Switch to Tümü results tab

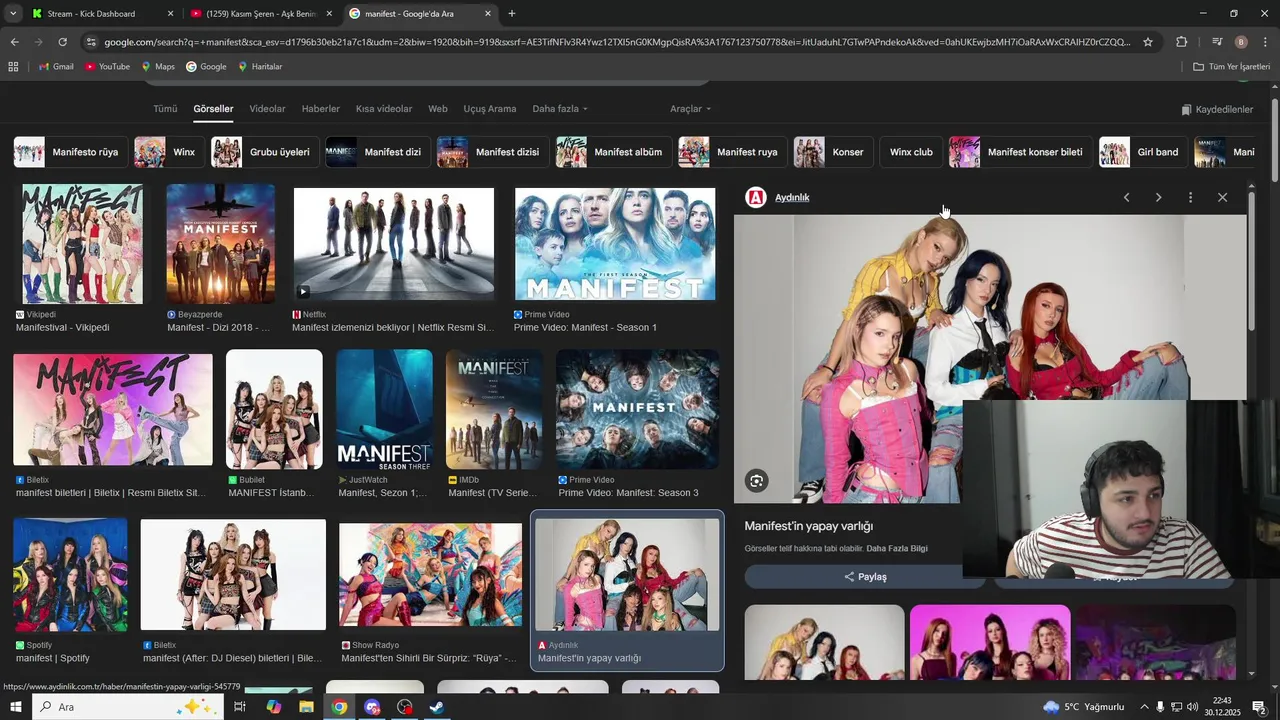point(165,109)
